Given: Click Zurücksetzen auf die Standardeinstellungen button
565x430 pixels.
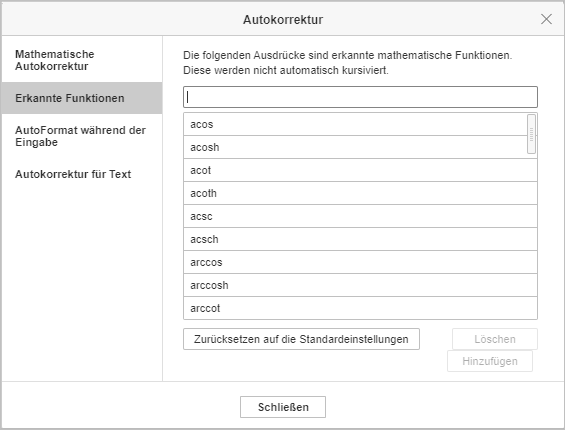Looking at the screenshot, I should [x=301, y=339].
